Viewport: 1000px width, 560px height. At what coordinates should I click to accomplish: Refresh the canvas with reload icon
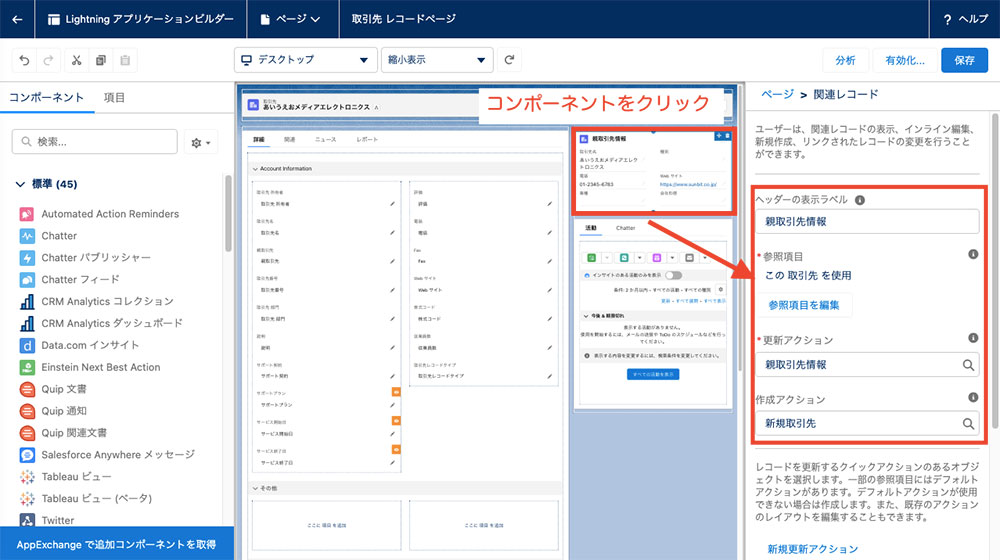pyautogui.click(x=509, y=60)
